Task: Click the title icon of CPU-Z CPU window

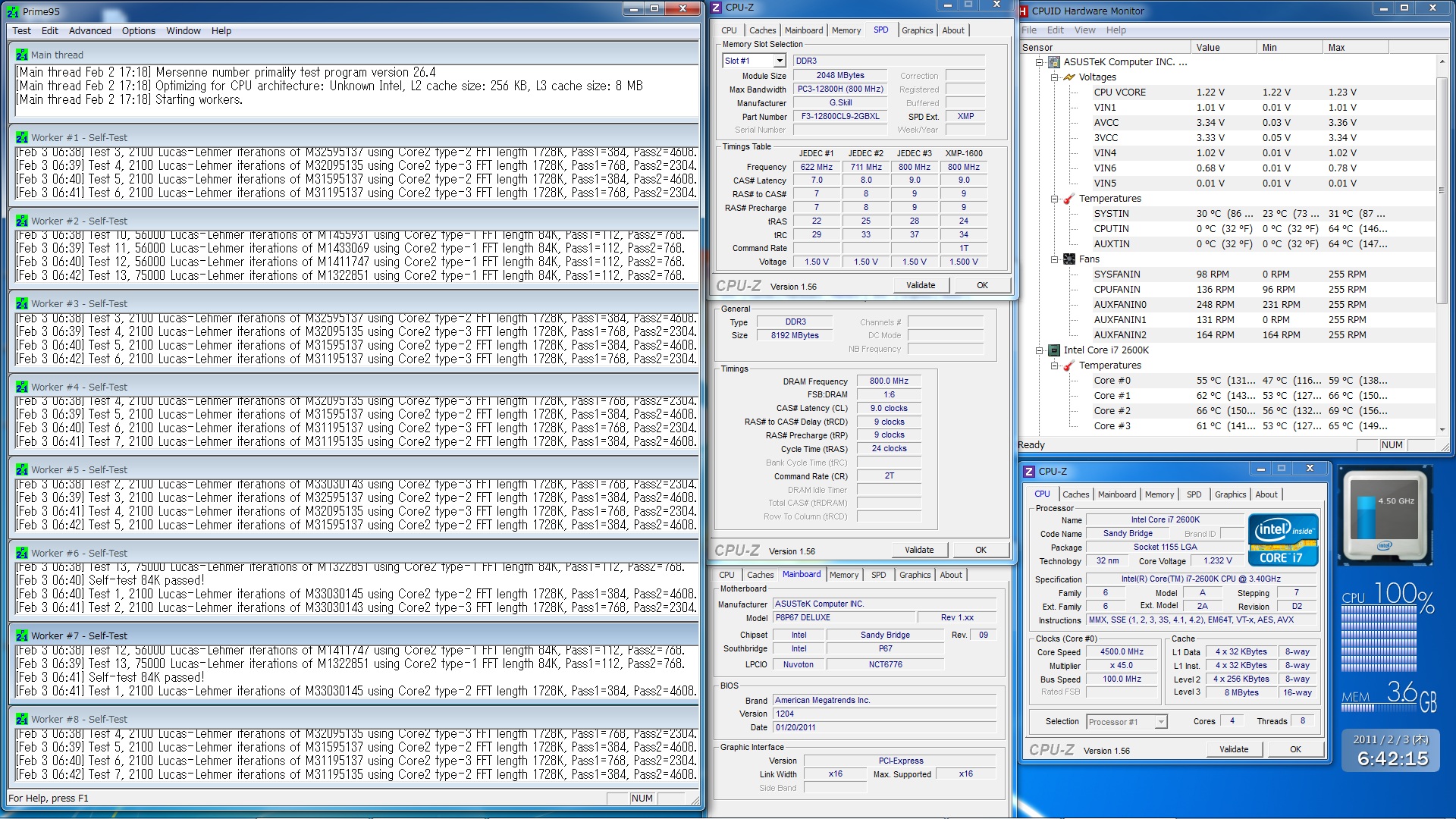Action: point(1029,471)
